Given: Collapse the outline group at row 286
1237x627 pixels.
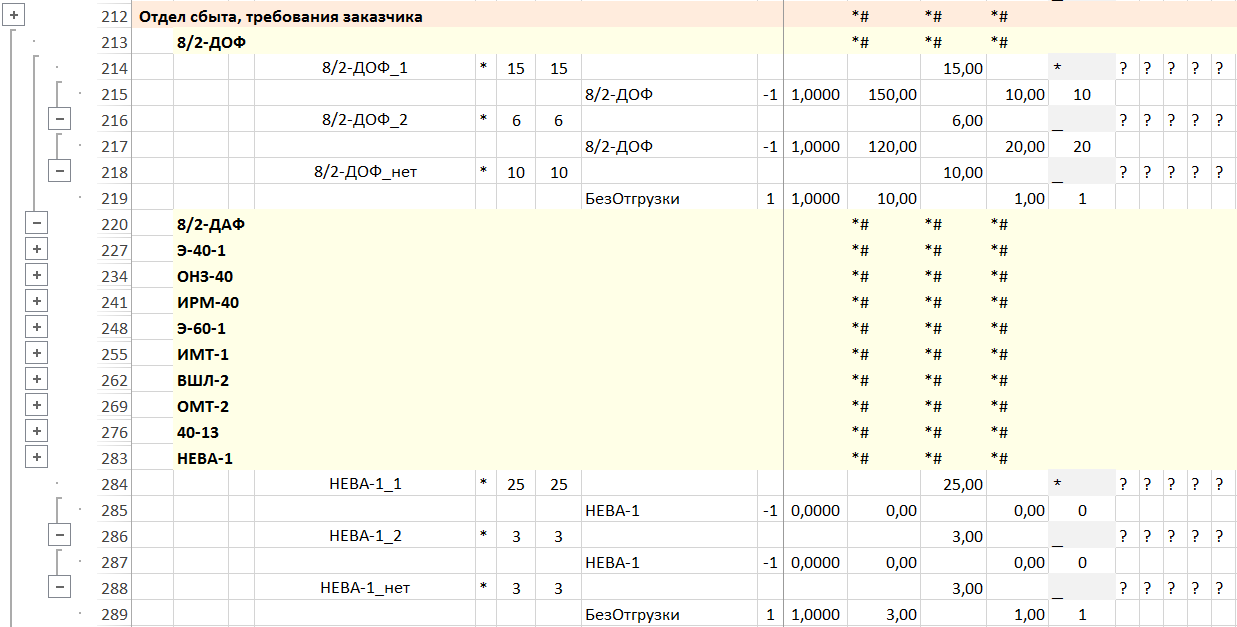Looking at the screenshot, I should tap(60, 535).
